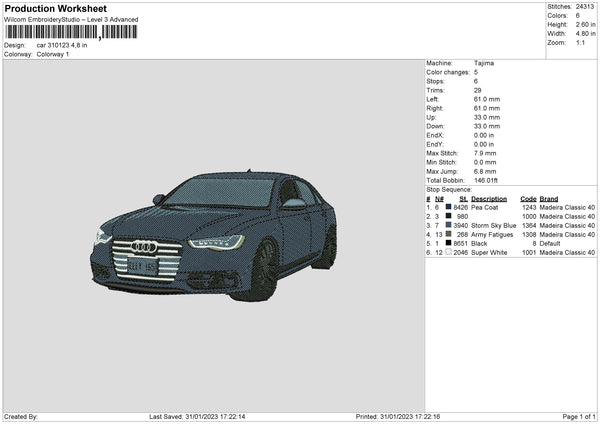Click the Pea Coat color swatch
The width and height of the screenshot is (600, 424).
pyautogui.click(x=449, y=207)
